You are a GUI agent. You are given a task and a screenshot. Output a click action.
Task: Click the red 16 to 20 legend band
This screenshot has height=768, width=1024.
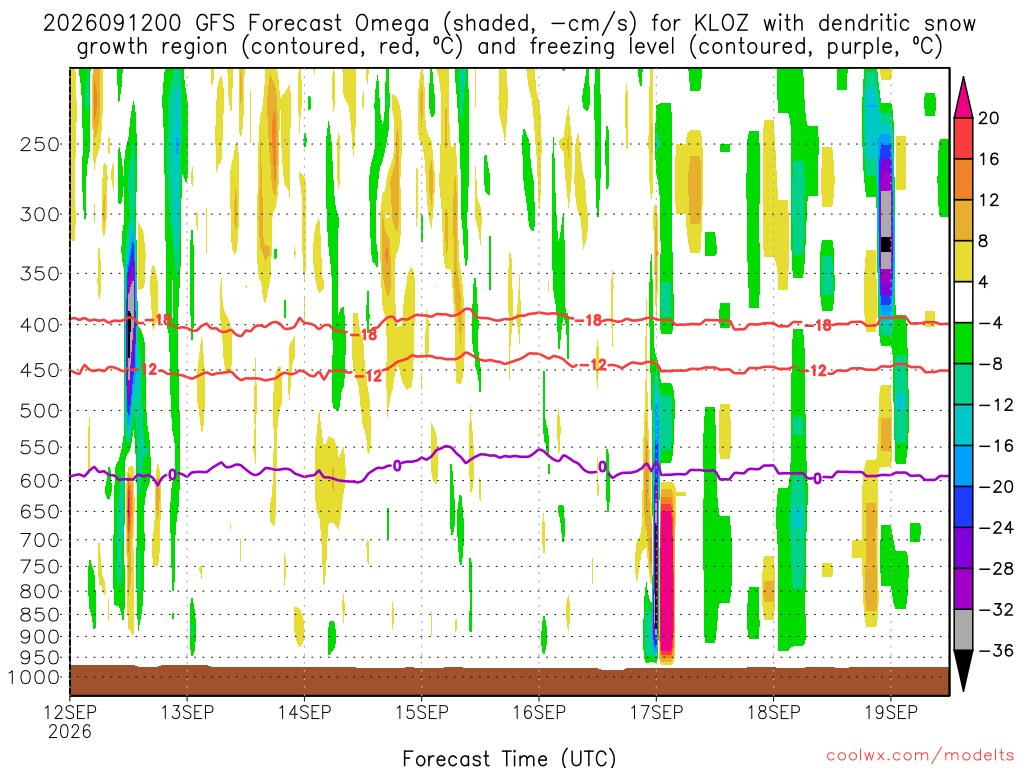(963, 138)
